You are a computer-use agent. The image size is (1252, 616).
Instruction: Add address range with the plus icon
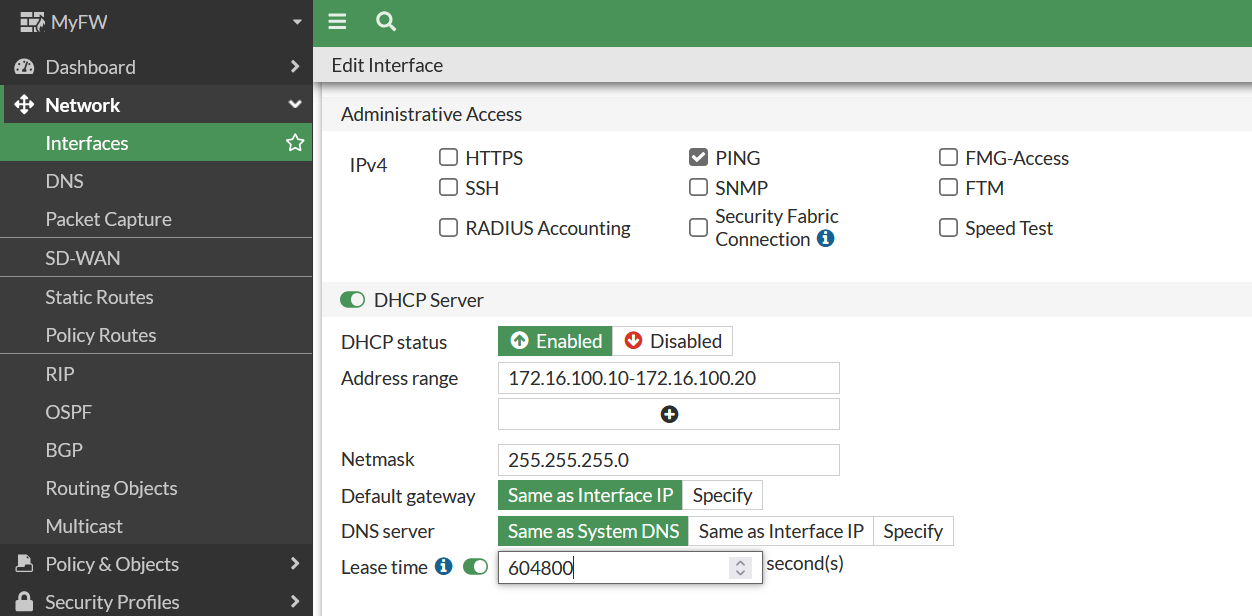[x=669, y=414]
